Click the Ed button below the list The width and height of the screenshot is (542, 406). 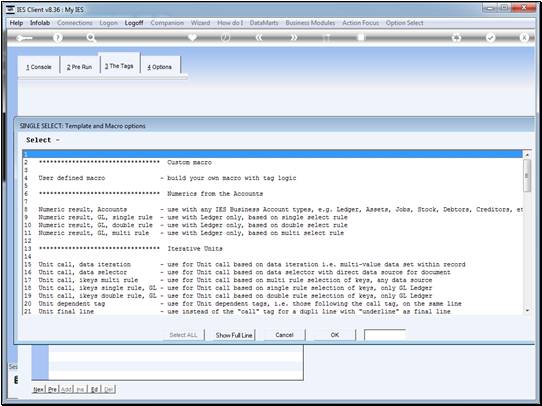click(94, 389)
